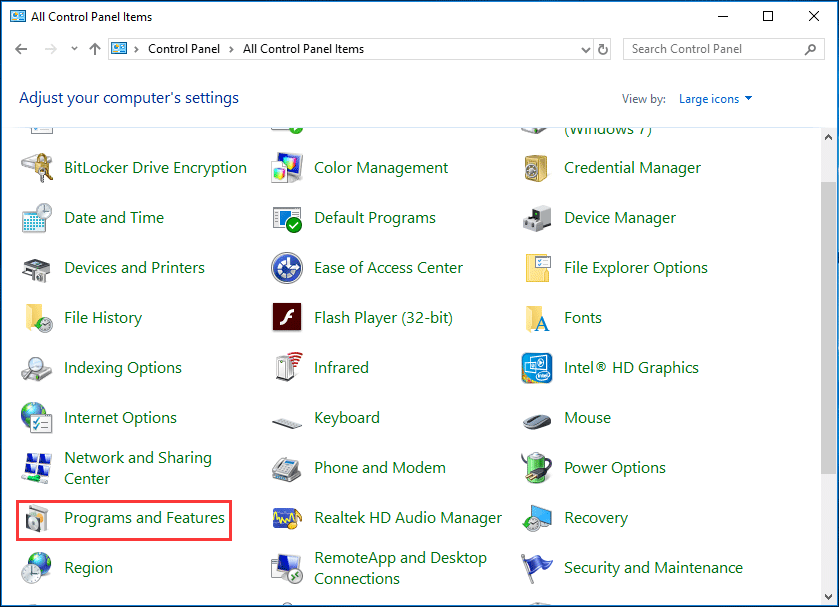Open the Mouse text link
Screen dimensions: 839x607
[x=588, y=418]
